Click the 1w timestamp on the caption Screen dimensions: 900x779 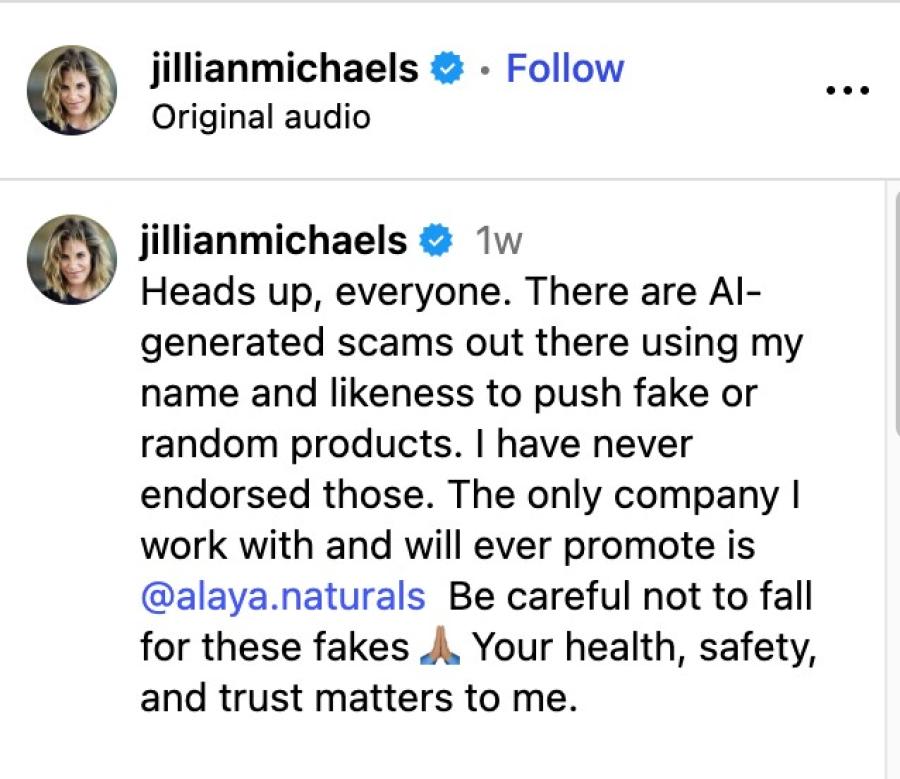coord(498,242)
